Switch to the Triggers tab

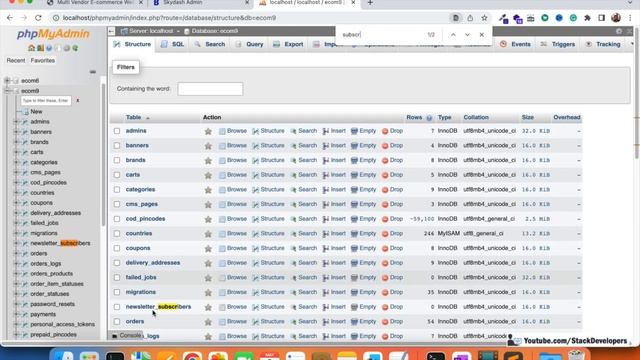tap(558, 44)
